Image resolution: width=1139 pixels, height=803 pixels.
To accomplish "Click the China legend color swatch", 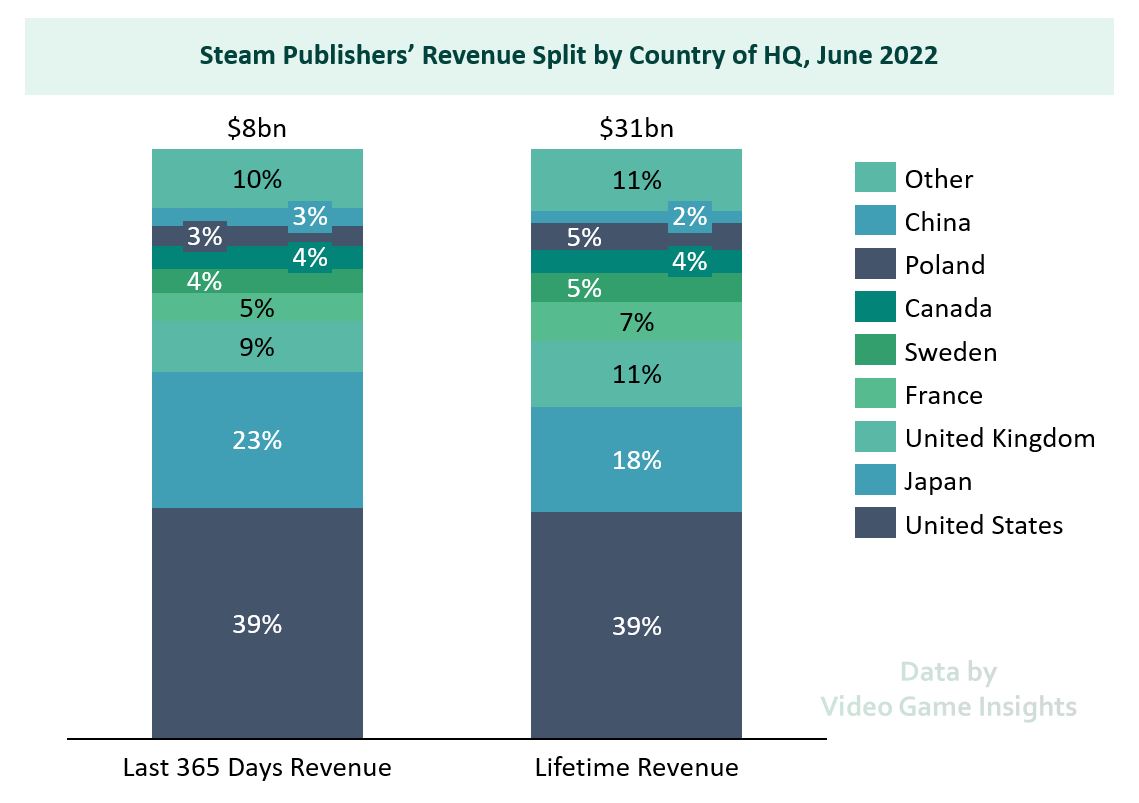I will [x=874, y=222].
